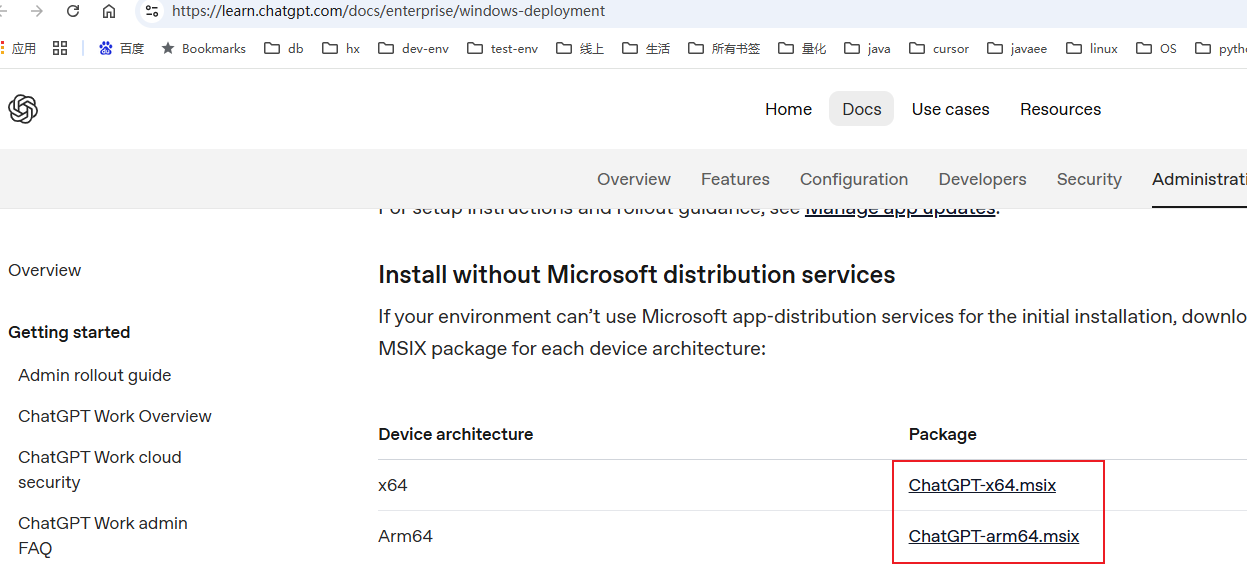Click the browser forward arrow

click(37, 11)
